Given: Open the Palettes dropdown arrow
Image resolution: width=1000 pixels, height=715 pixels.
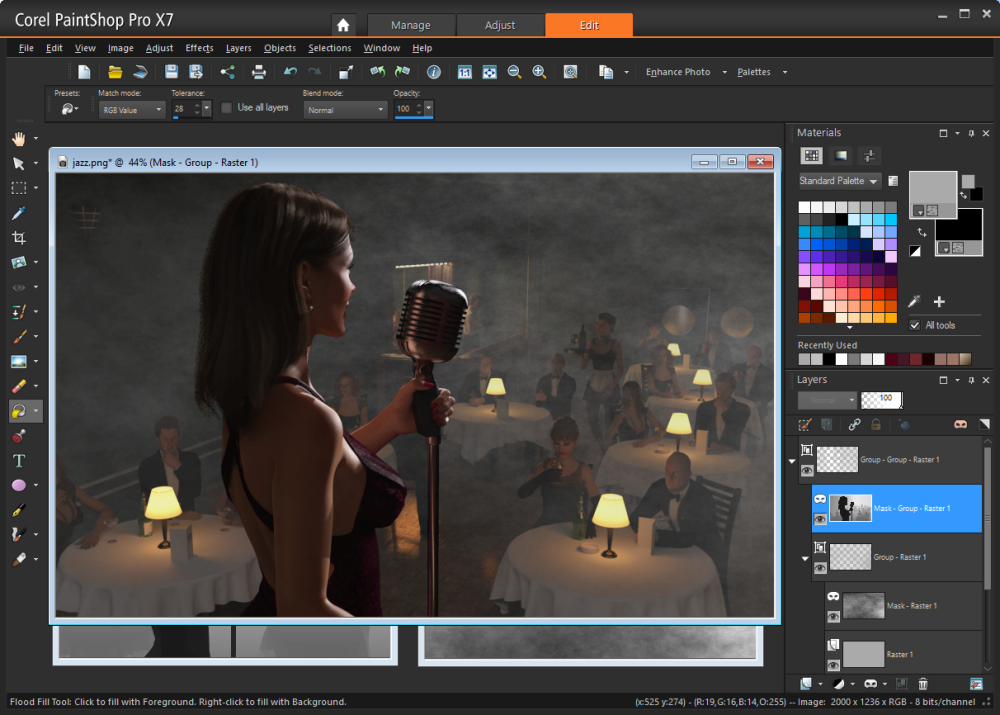Looking at the screenshot, I should [784, 72].
